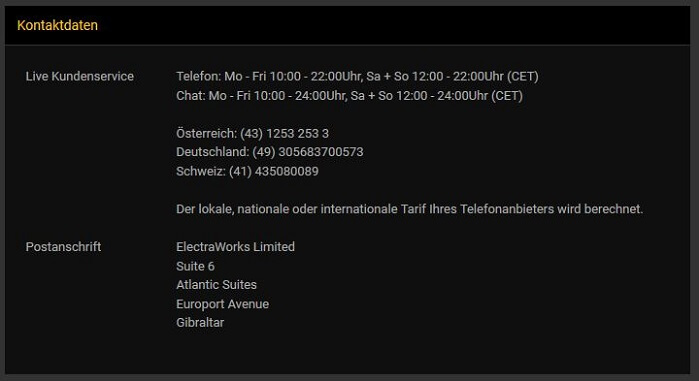
Task: Click the (41) Switzerland country code
Action: (240, 171)
